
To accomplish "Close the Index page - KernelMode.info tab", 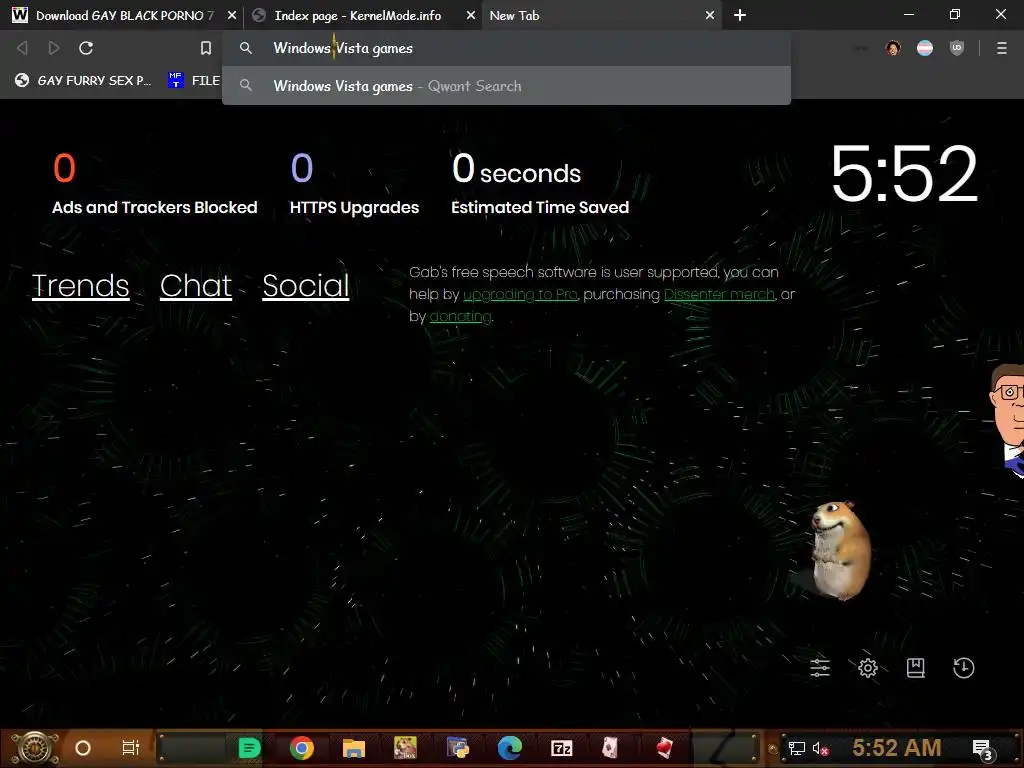I will [471, 15].
